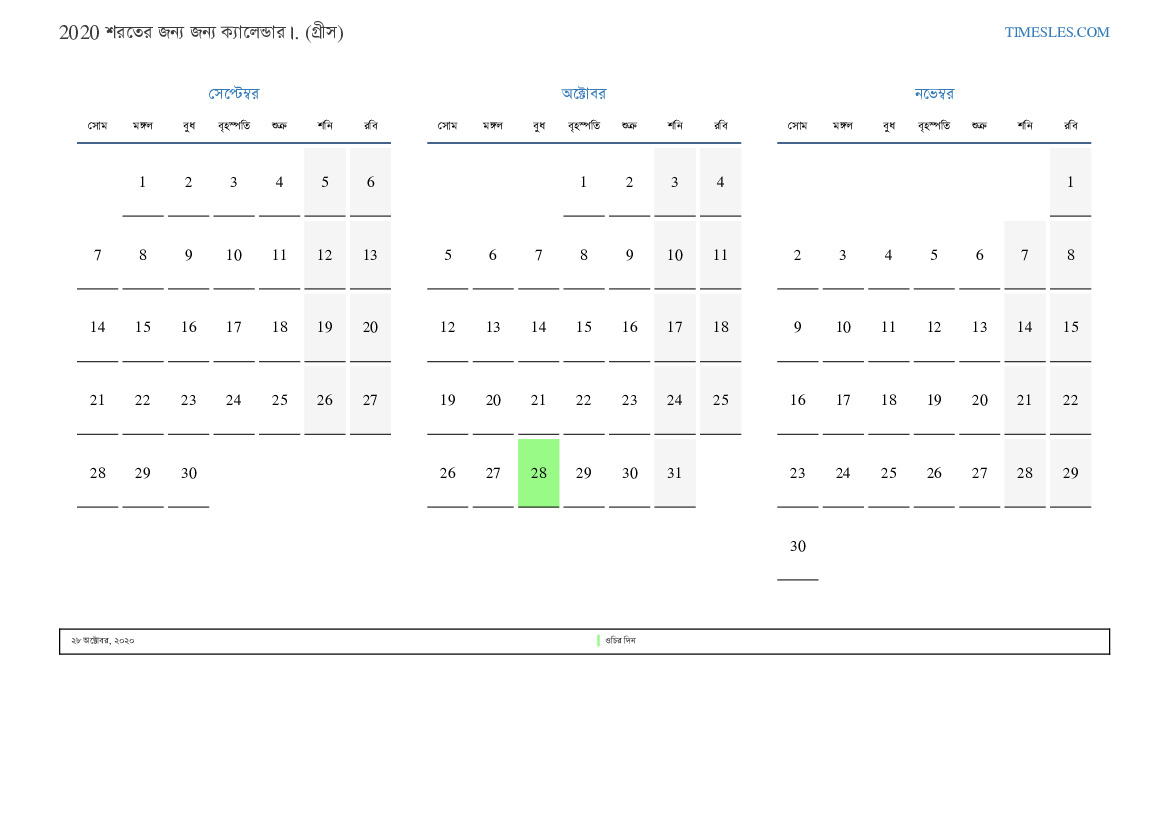This screenshot has width=1169, height=827.
Task: Pick November 1 Sunday cell
Action: pyautogui.click(x=1070, y=182)
